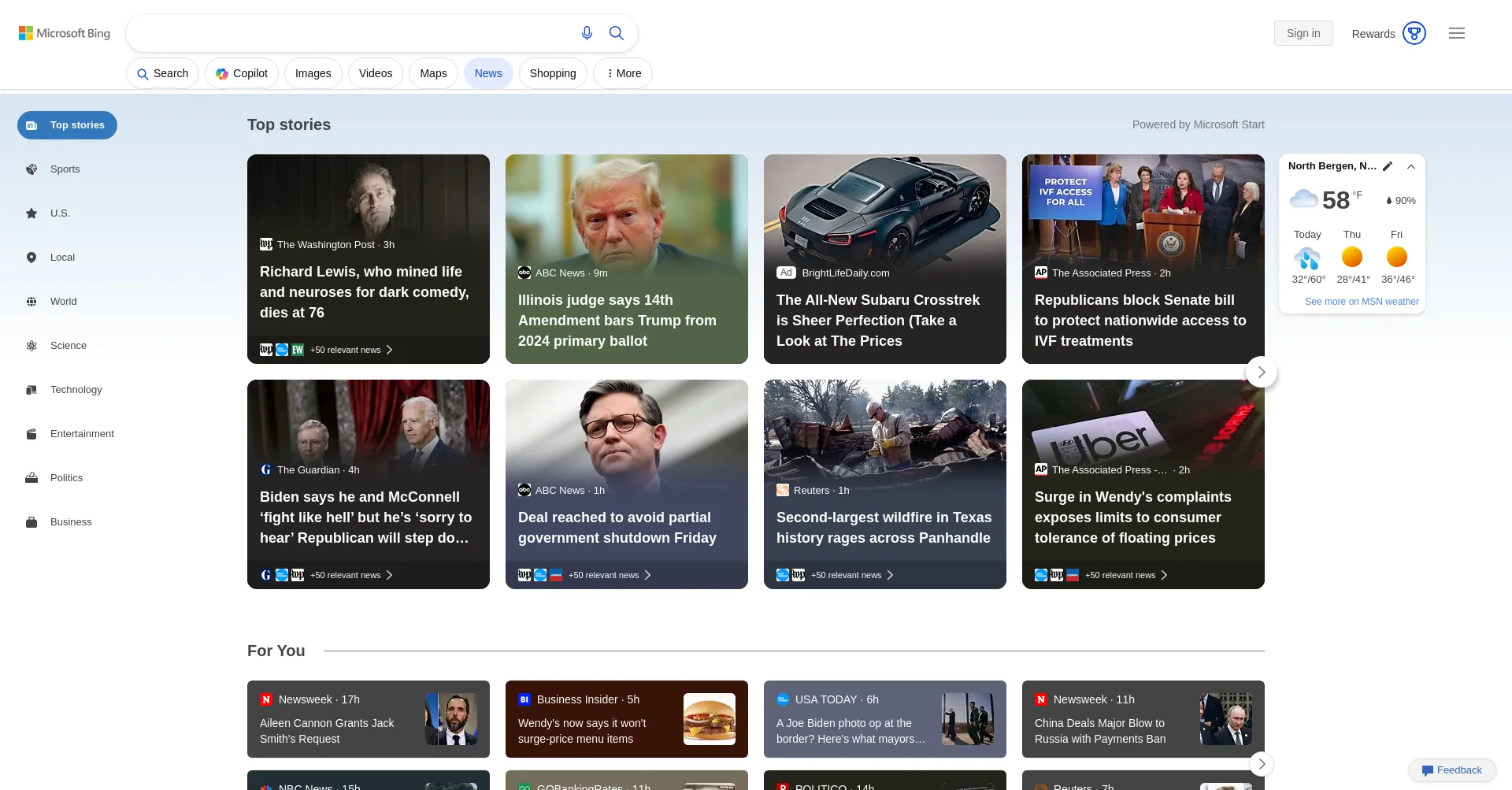
Task: Click the Rewards text link
Action: coord(1373,34)
